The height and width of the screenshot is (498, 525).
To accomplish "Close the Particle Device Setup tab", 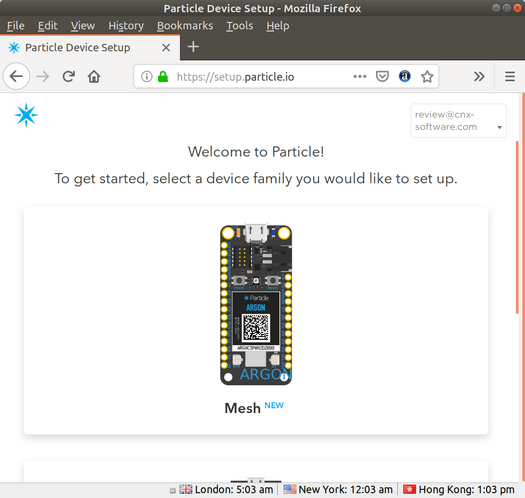I will (166, 48).
